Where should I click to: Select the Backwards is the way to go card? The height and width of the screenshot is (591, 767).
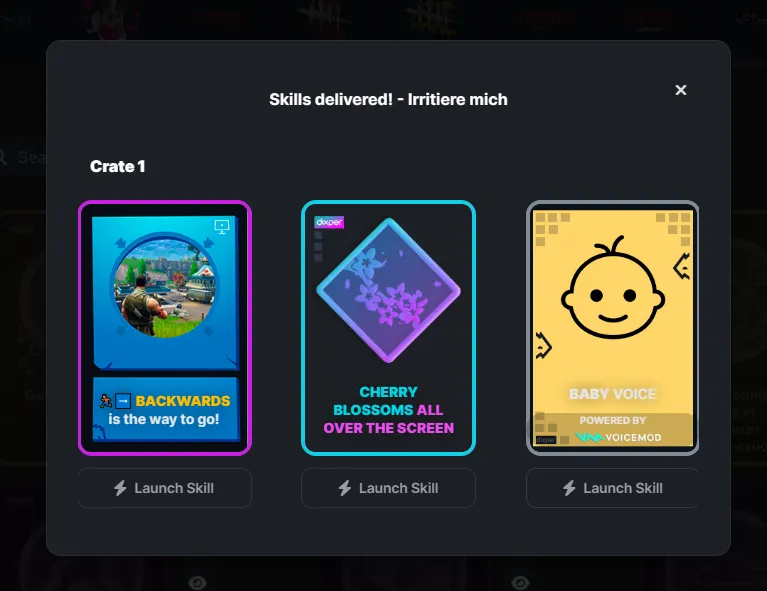165,328
